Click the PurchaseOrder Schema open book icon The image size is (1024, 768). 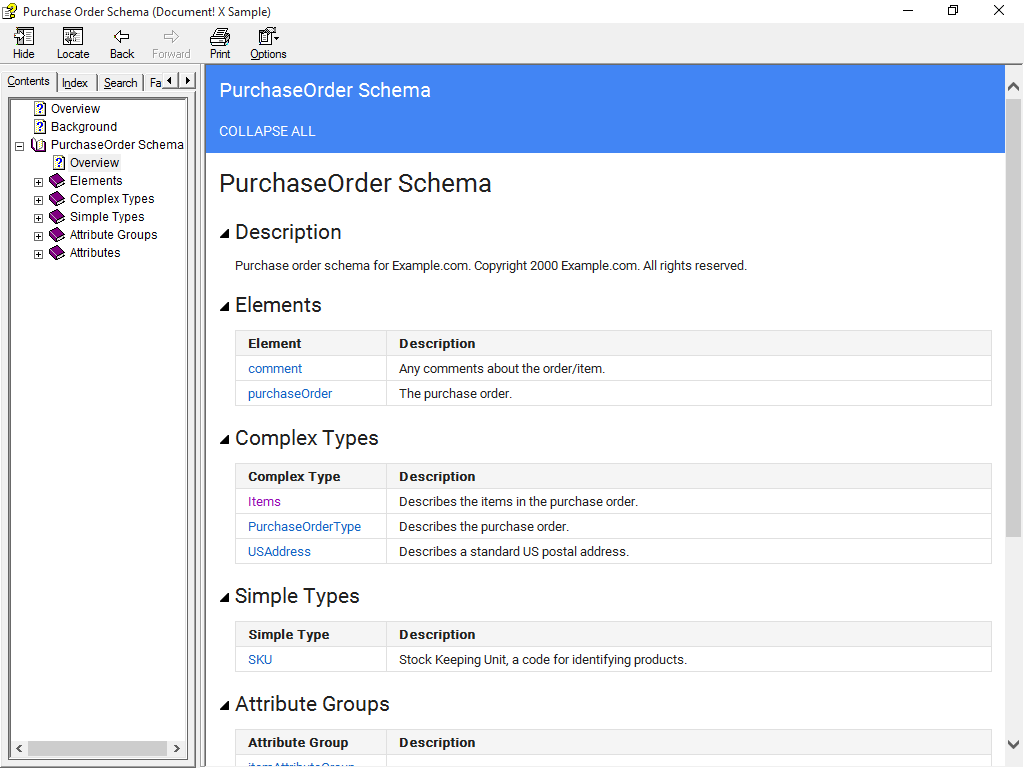tap(39, 144)
